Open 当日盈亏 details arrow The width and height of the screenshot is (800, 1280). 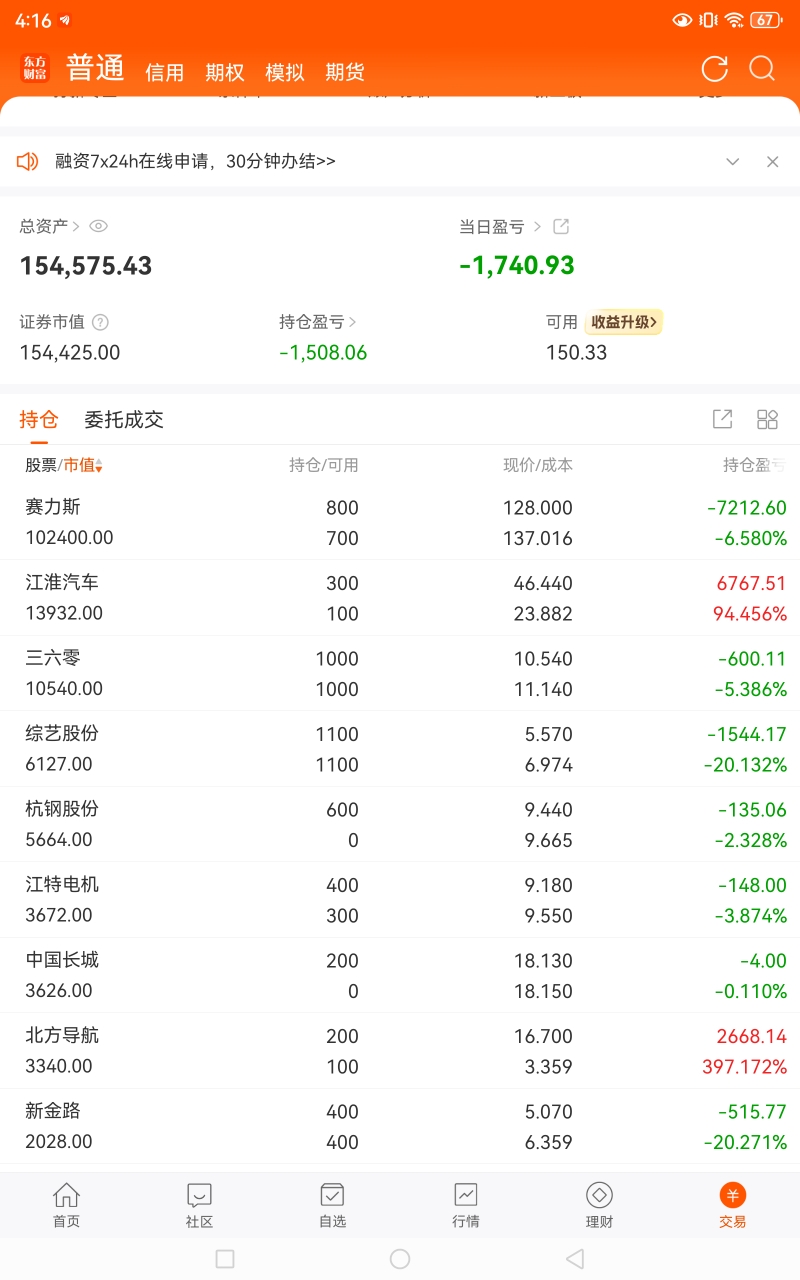[537, 227]
